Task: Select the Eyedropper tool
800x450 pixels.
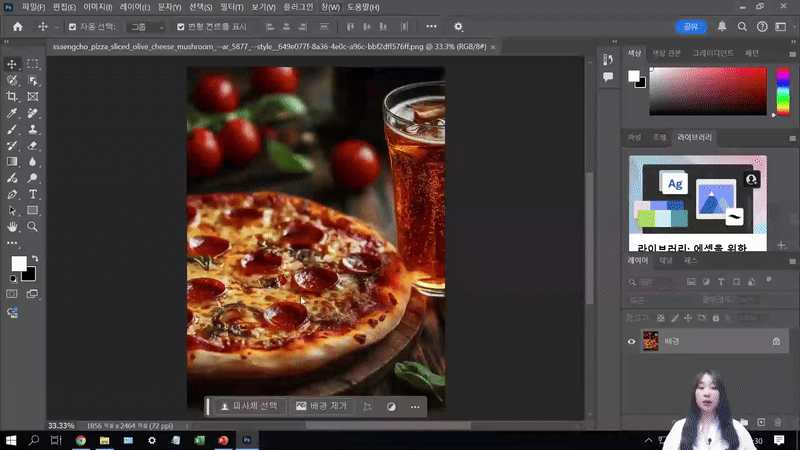Action: 13,113
